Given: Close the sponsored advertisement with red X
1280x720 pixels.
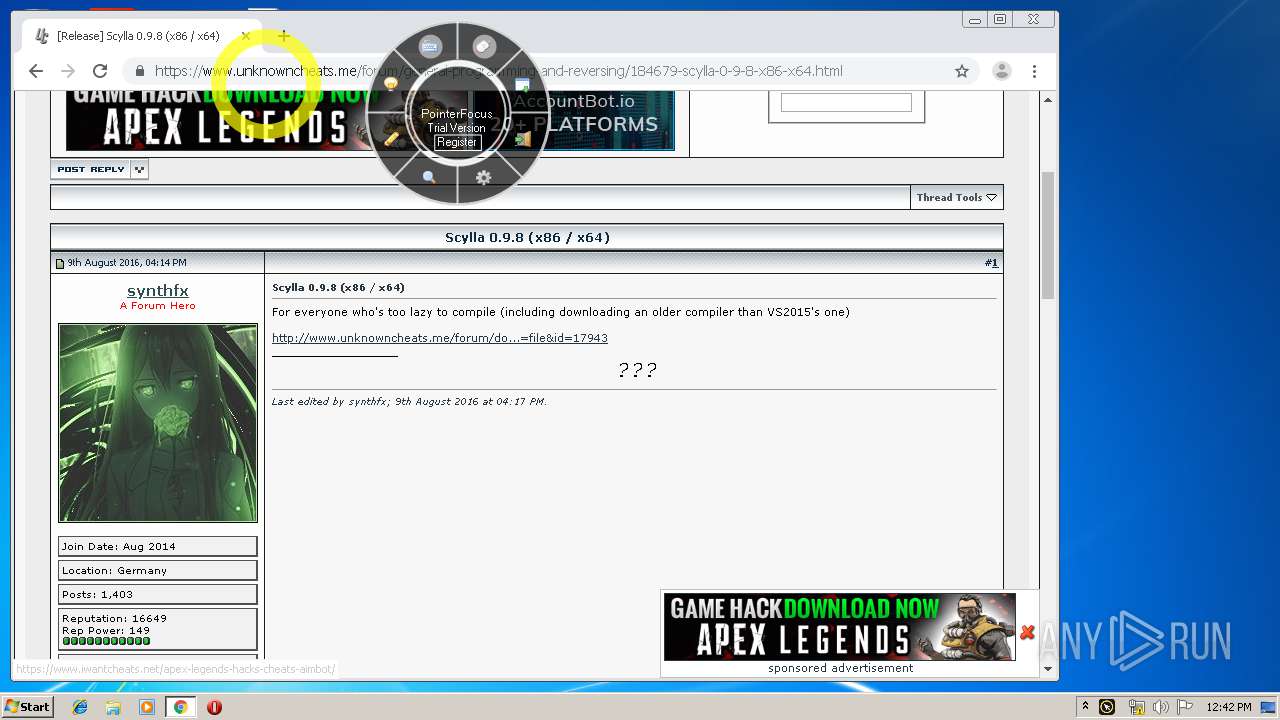Looking at the screenshot, I should [1027, 632].
